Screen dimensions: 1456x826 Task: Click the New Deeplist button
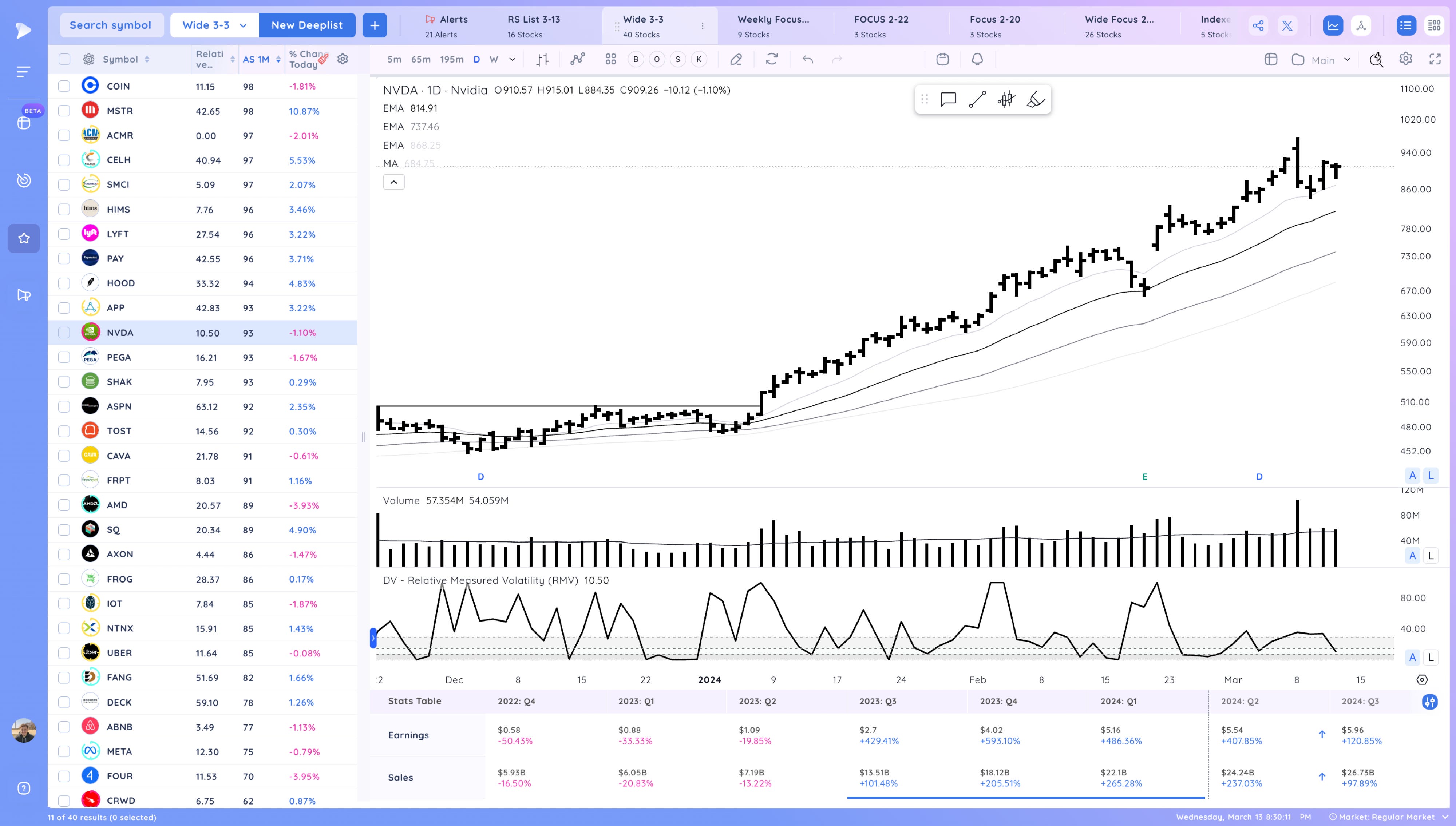click(x=307, y=25)
